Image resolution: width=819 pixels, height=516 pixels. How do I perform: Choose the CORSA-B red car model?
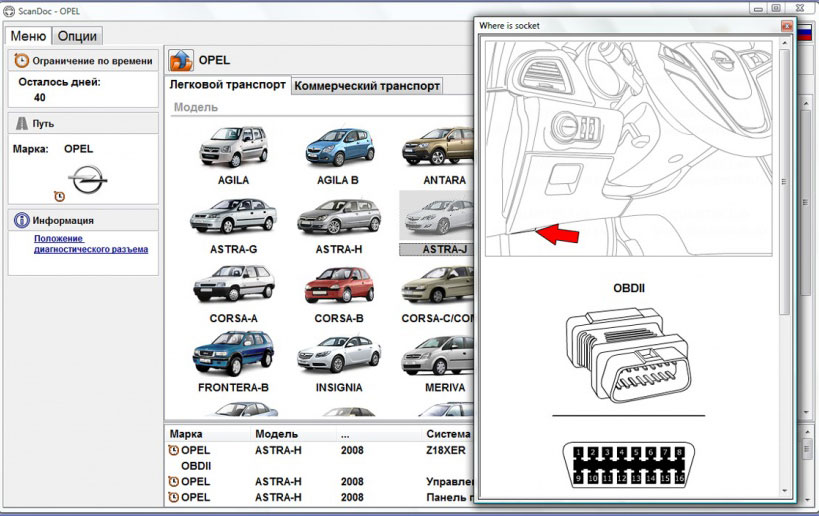[x=338, y=294]
